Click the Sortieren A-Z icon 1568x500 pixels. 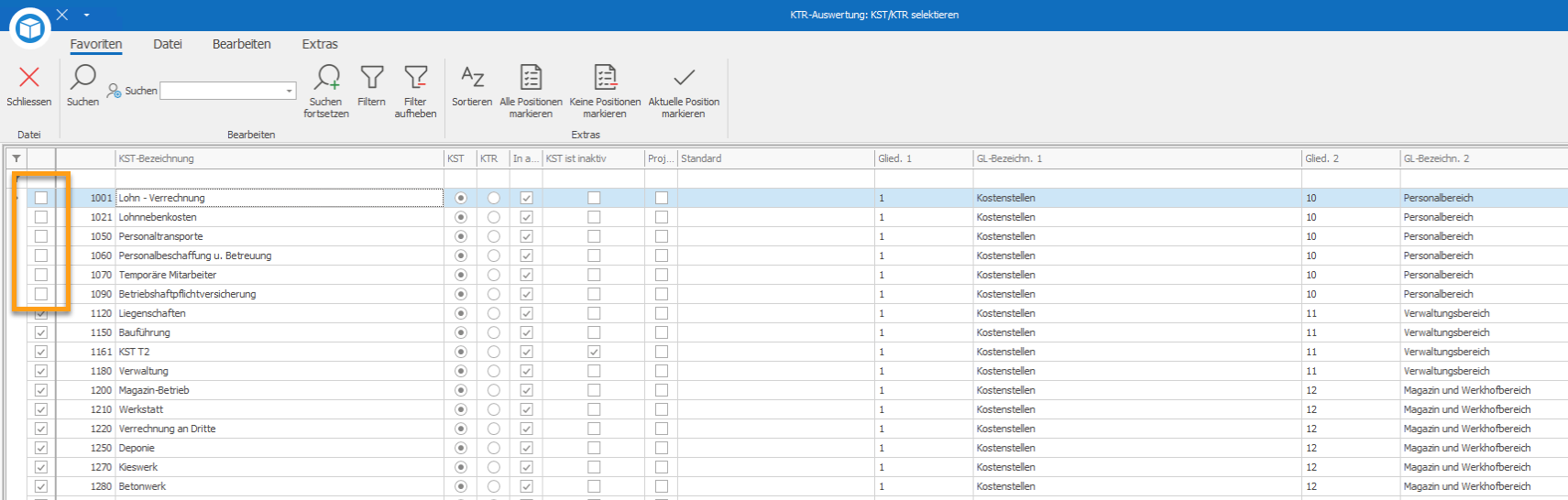472,79
